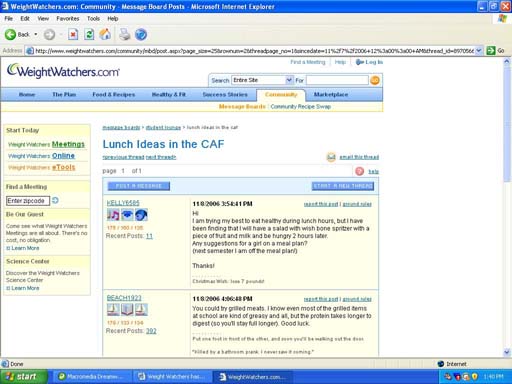Click the email this thread envelope icon

click(331, 157)
